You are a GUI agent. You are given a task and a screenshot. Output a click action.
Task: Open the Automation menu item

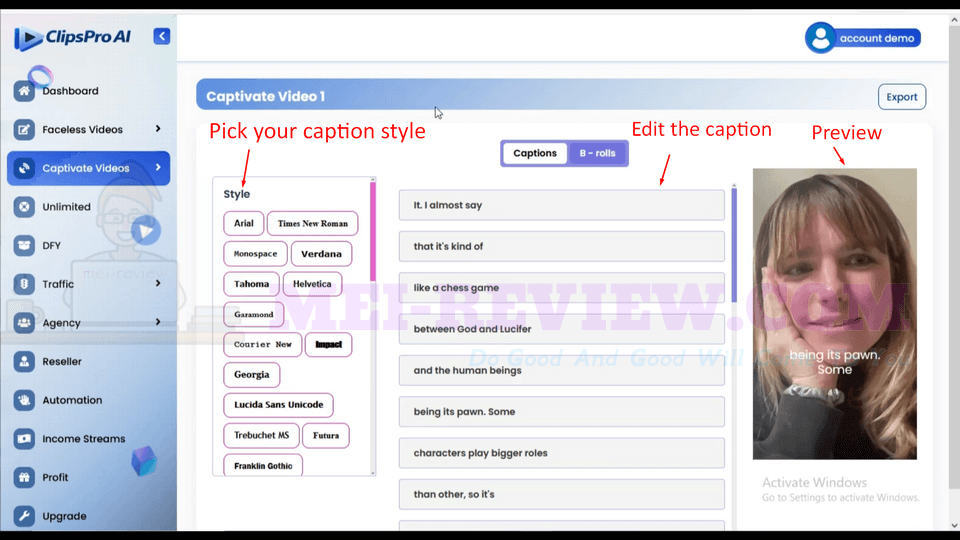72,400
